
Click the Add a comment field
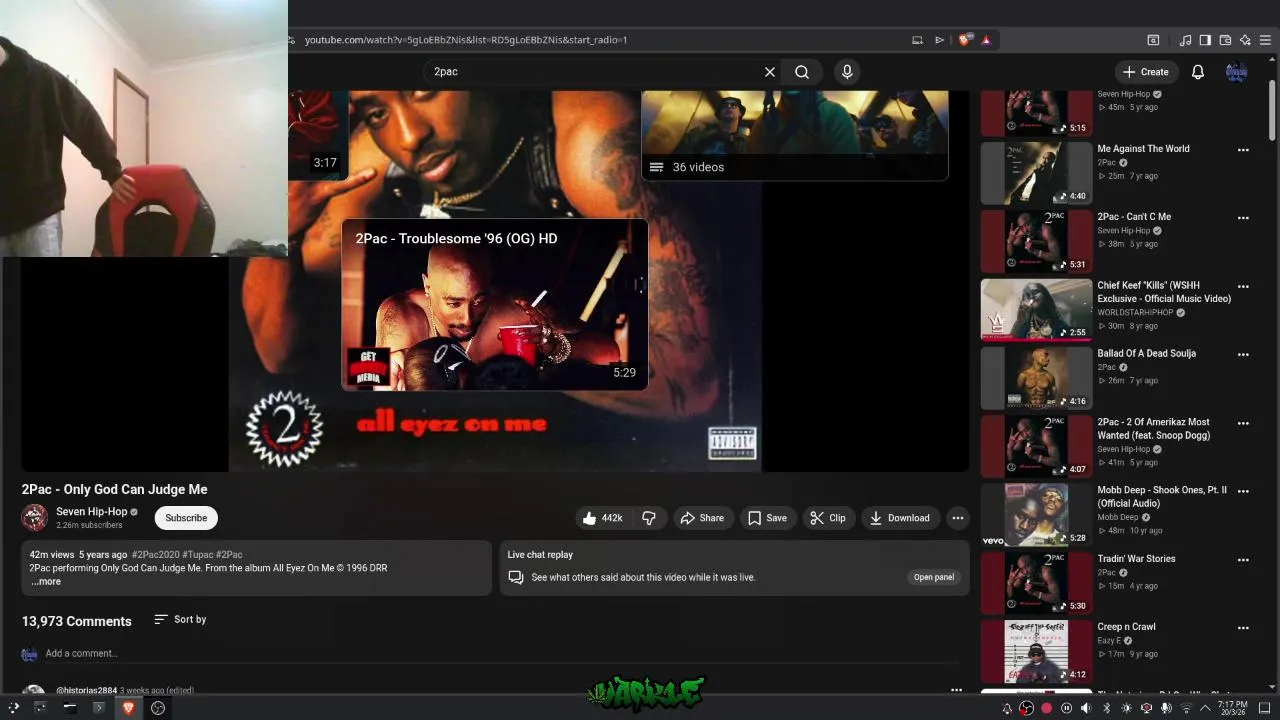pyautogui.click(x=500, y=653)
